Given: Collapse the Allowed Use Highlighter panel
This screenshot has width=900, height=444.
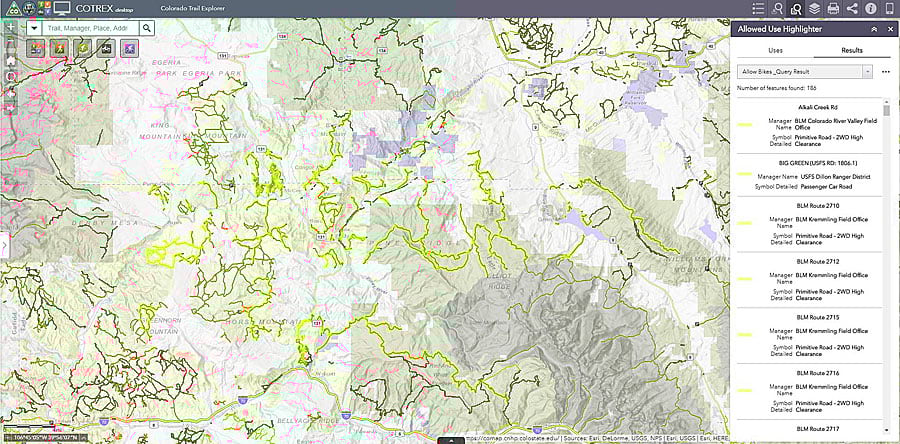Looking at the screenshot, I should click(874, 29).
